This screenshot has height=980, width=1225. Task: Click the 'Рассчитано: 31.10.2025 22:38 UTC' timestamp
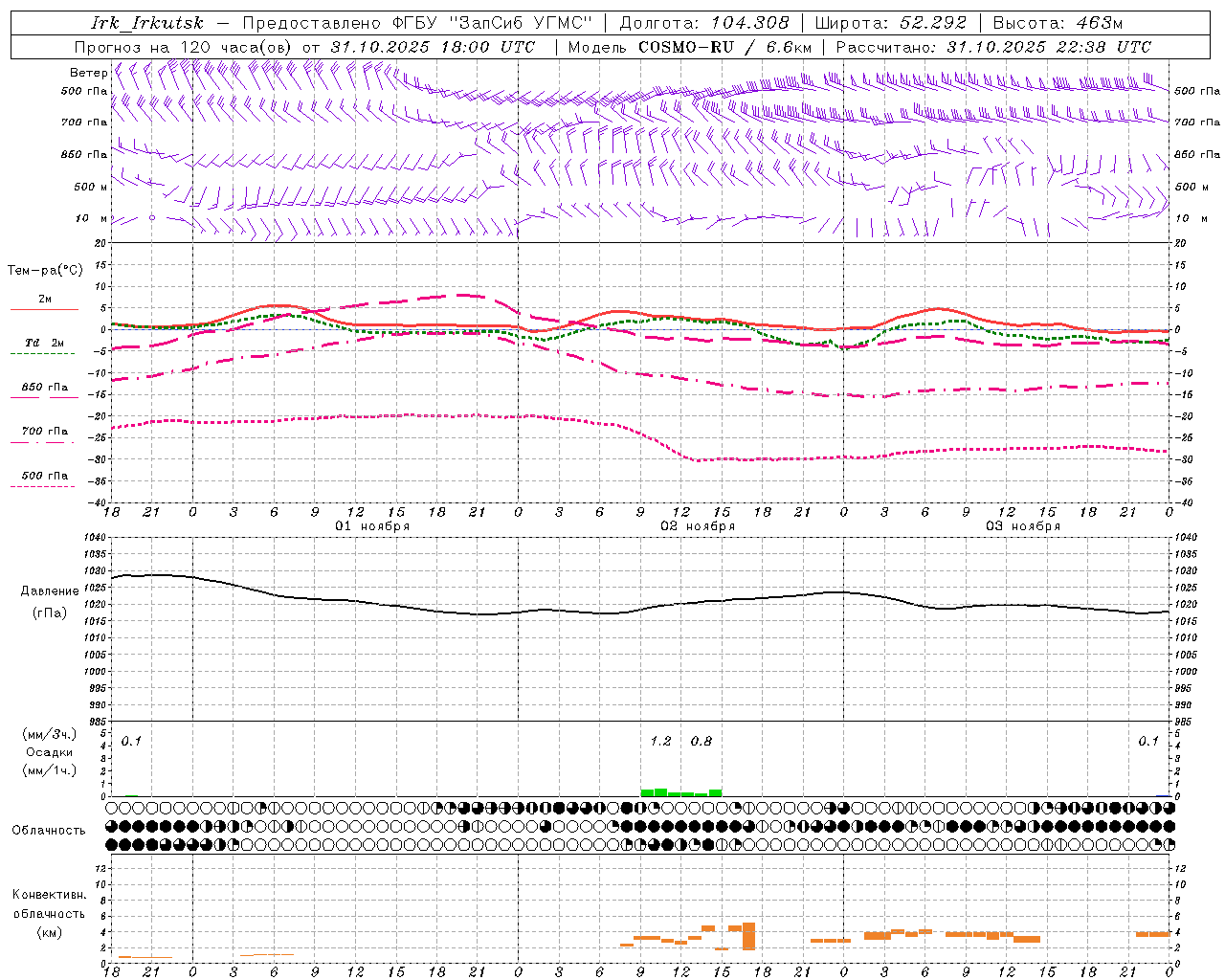coord(993,47)
